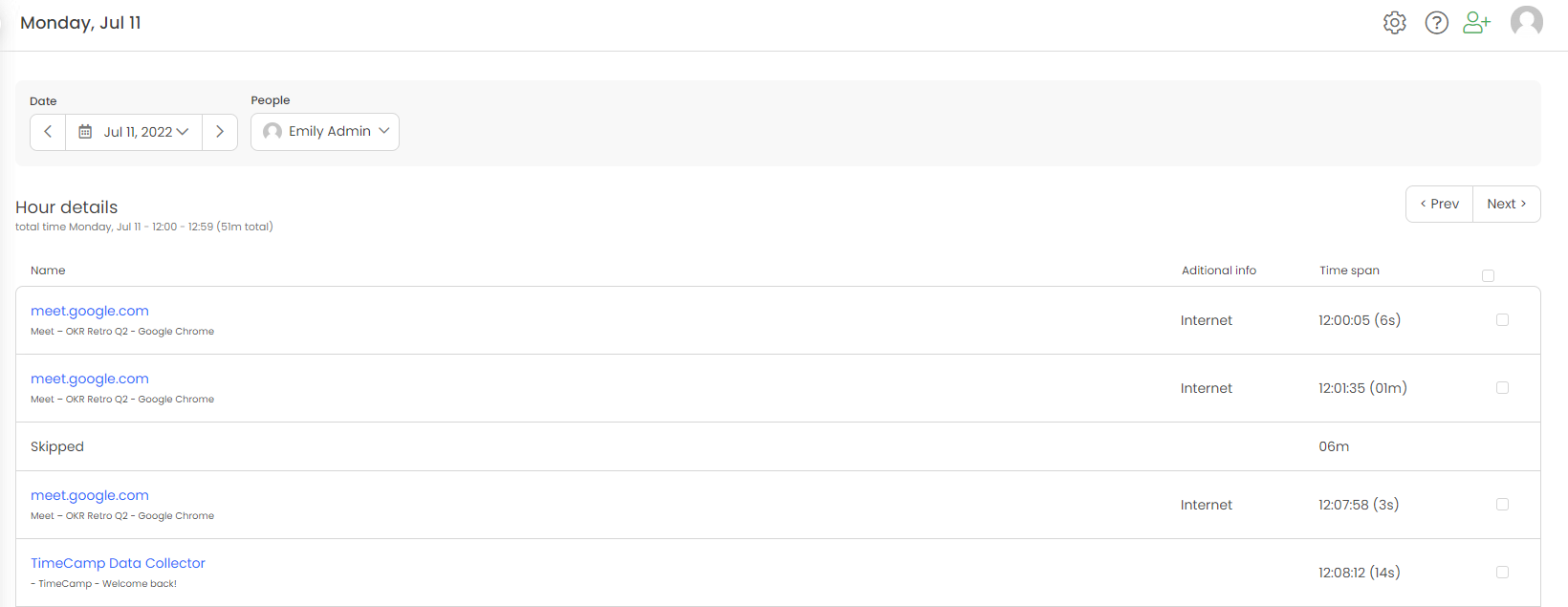Check the 12:01:35 entry checkbox
Screen dimensions: 1568x607
[1502, 388]
